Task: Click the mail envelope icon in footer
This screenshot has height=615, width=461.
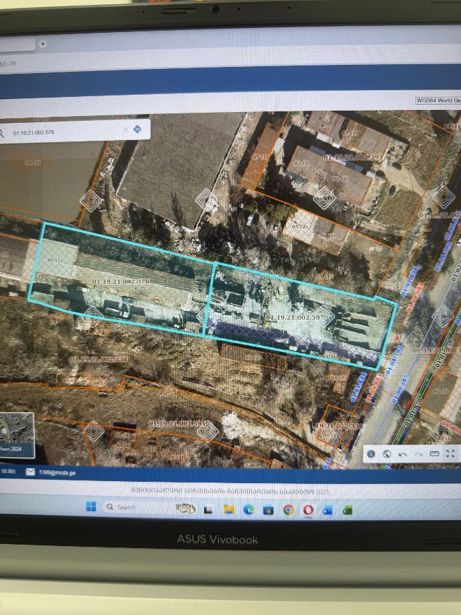Action: (30, 472)
